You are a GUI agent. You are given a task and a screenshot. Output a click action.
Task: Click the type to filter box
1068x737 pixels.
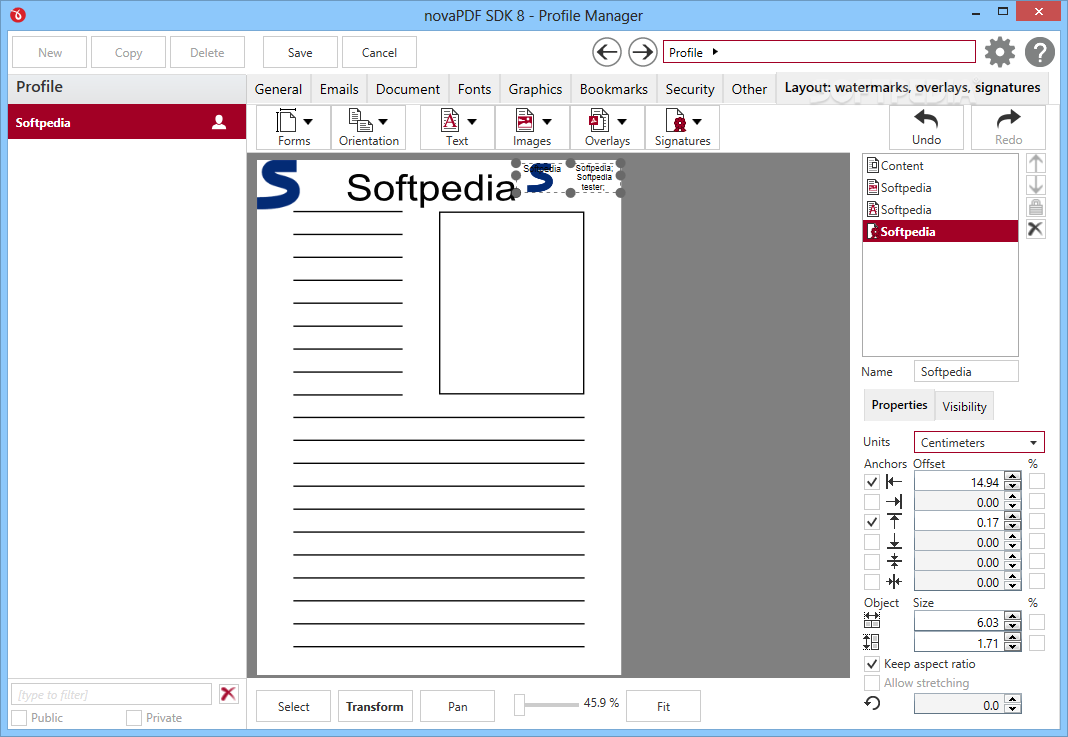coord(112,694)
